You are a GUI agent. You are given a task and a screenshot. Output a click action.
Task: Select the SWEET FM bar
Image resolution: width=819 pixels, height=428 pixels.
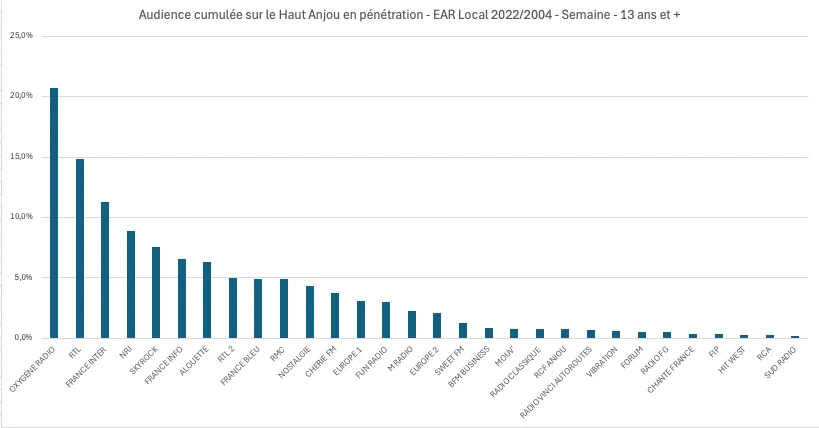click(x=462, y=330)
